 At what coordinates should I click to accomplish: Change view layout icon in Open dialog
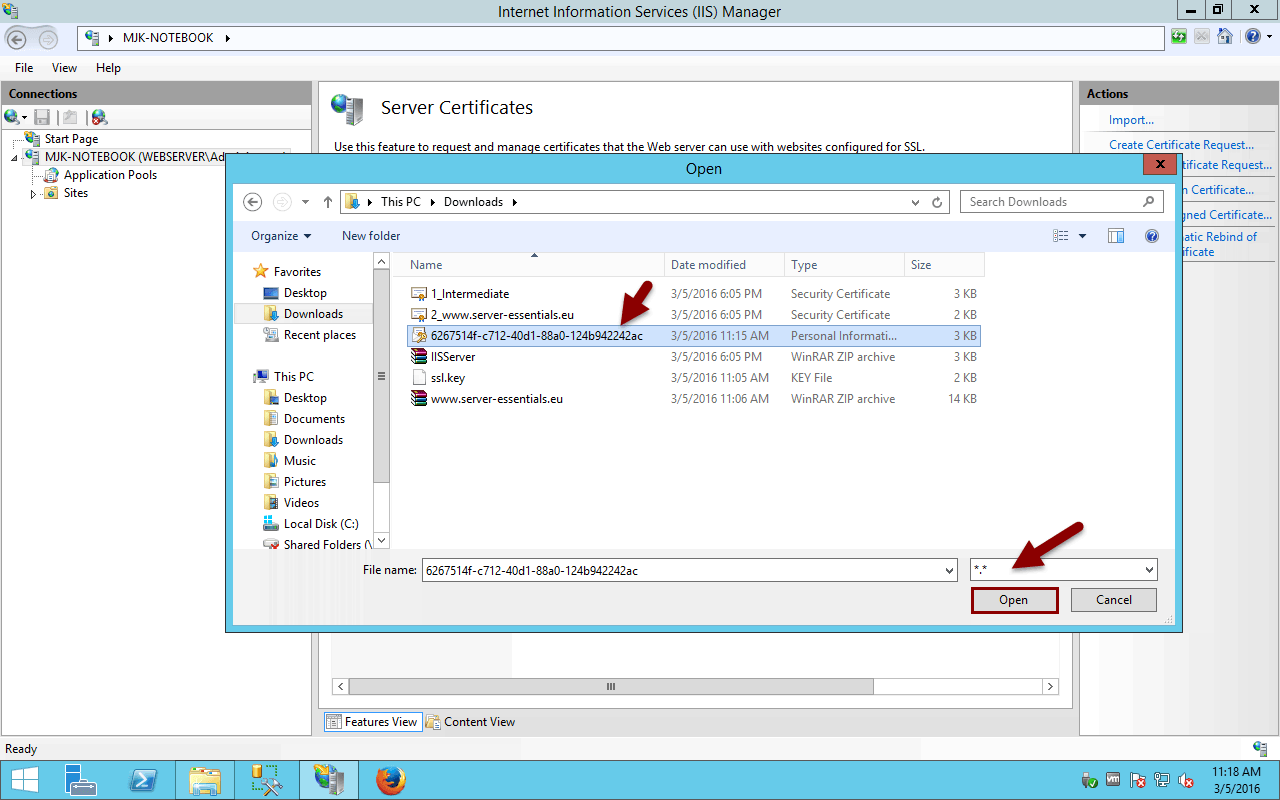[x=1061, y=236]
